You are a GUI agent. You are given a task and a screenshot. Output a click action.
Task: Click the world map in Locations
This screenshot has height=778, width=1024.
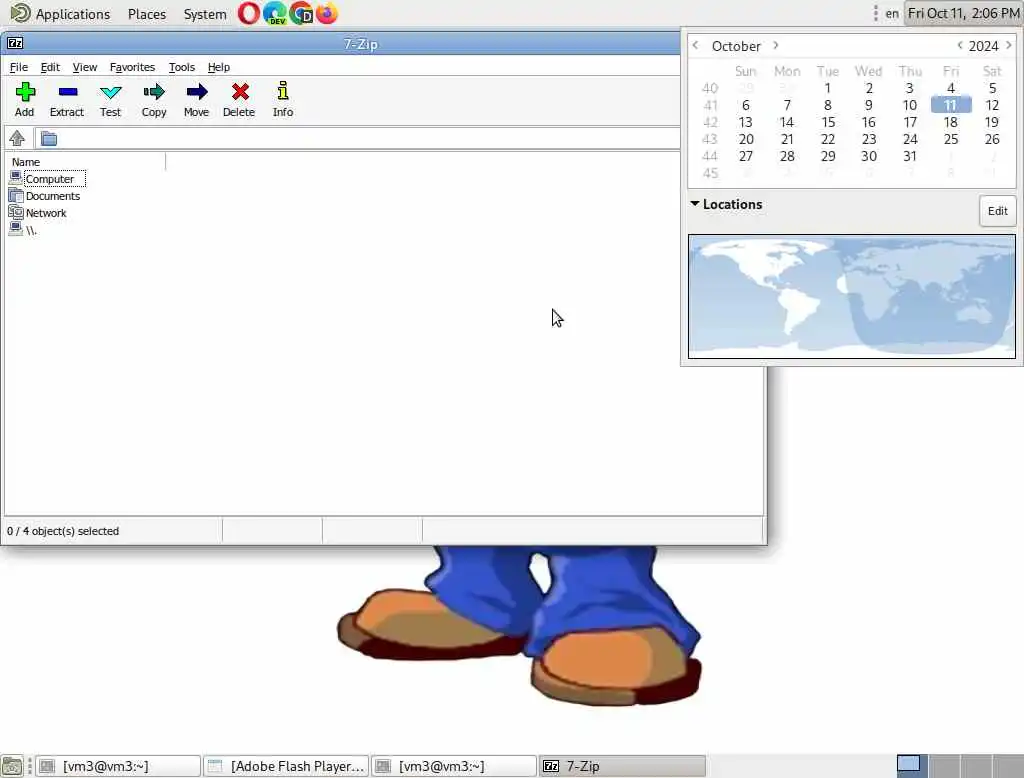pyautogui.click(x=852, y=297)
